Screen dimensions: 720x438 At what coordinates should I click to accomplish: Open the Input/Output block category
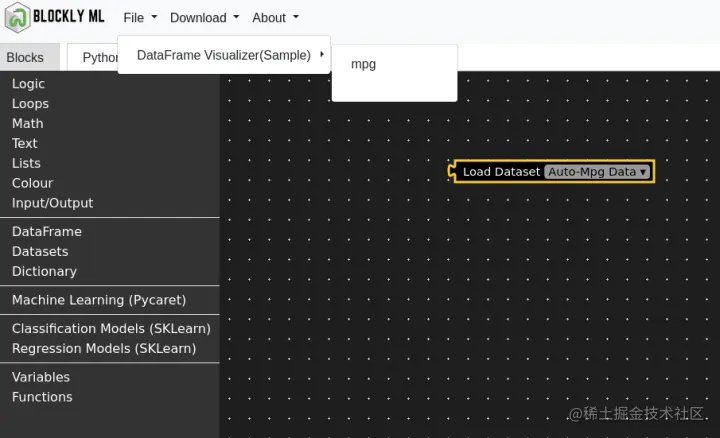pos(52,203)
